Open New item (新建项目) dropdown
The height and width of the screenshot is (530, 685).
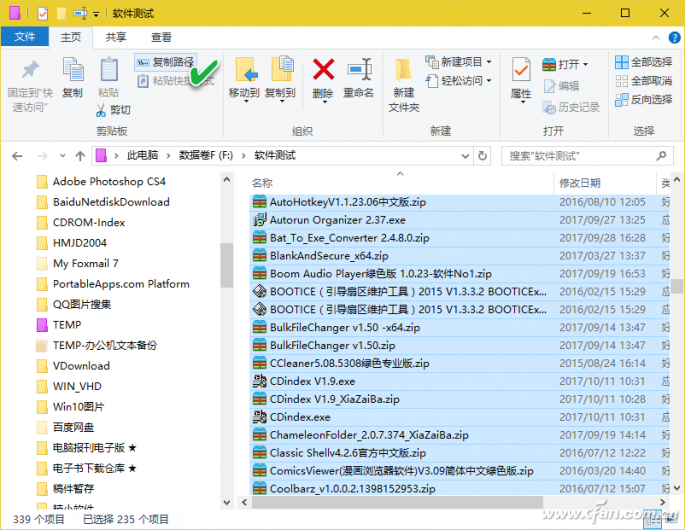[x=459, y=62]
